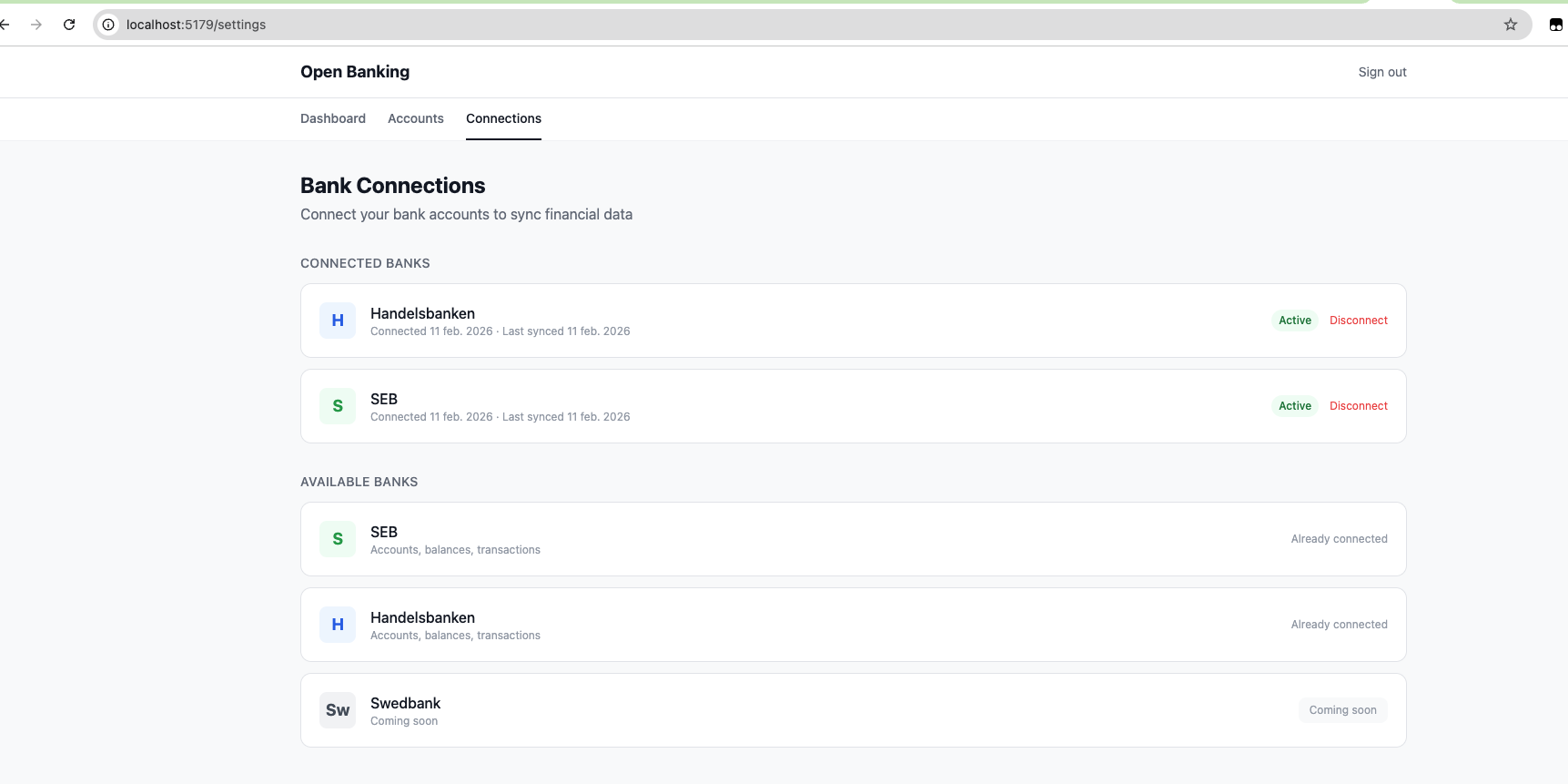
Task: Click the Handelsbanken H icon under Available Banks
Action: [338, 625]
